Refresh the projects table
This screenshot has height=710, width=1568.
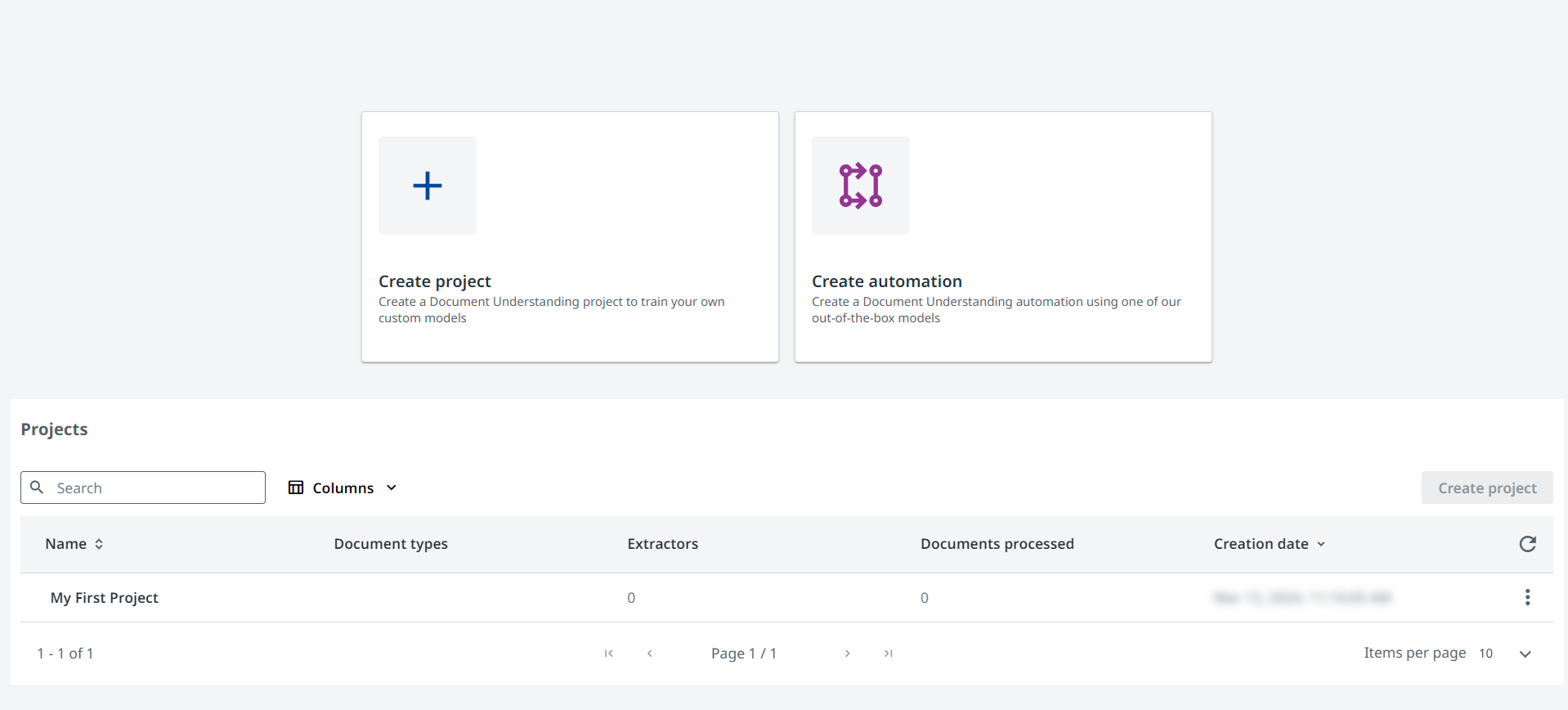[x=1527, y=544]
